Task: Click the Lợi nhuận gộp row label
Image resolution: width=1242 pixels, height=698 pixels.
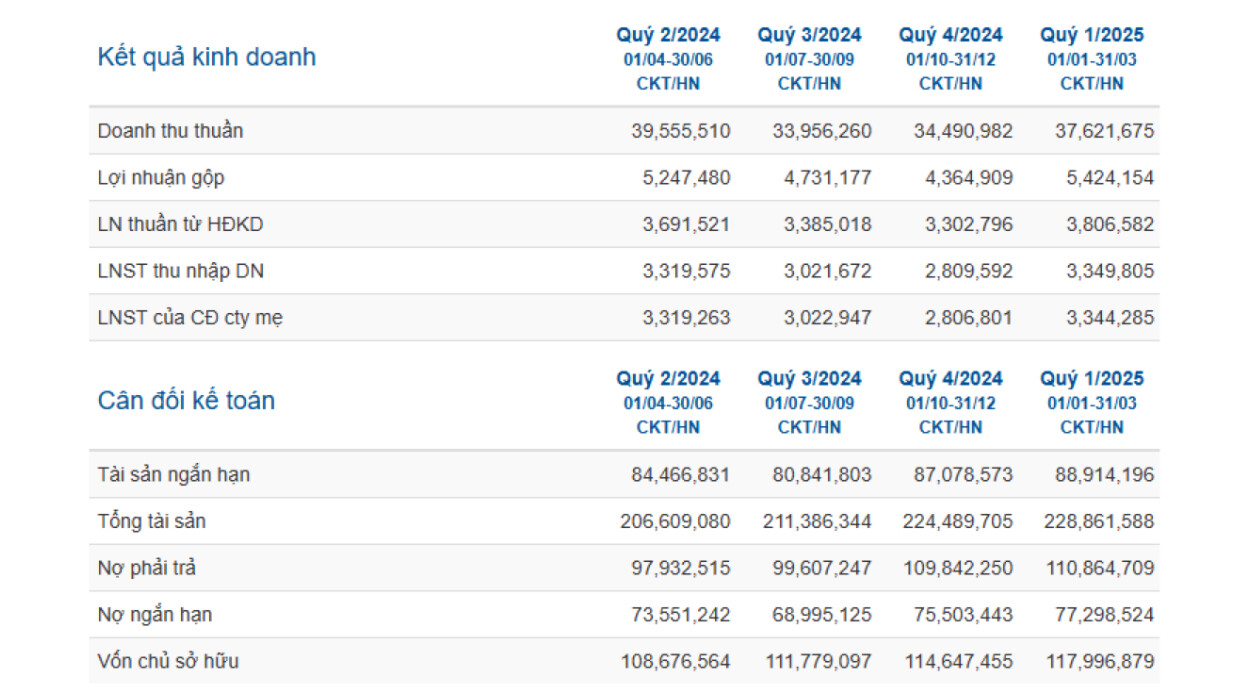Action: tap(161, 178)
